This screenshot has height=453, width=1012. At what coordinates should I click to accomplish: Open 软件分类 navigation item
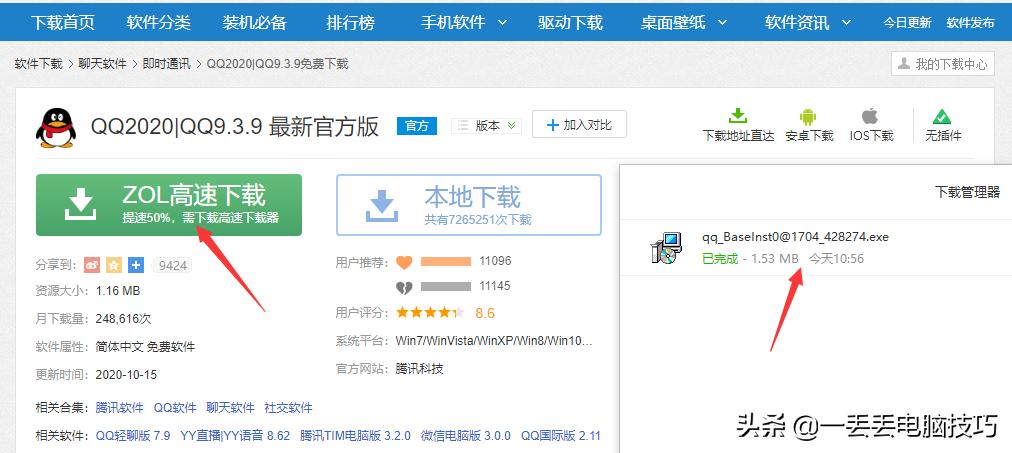pyautogui.click(x=158, y=23)
